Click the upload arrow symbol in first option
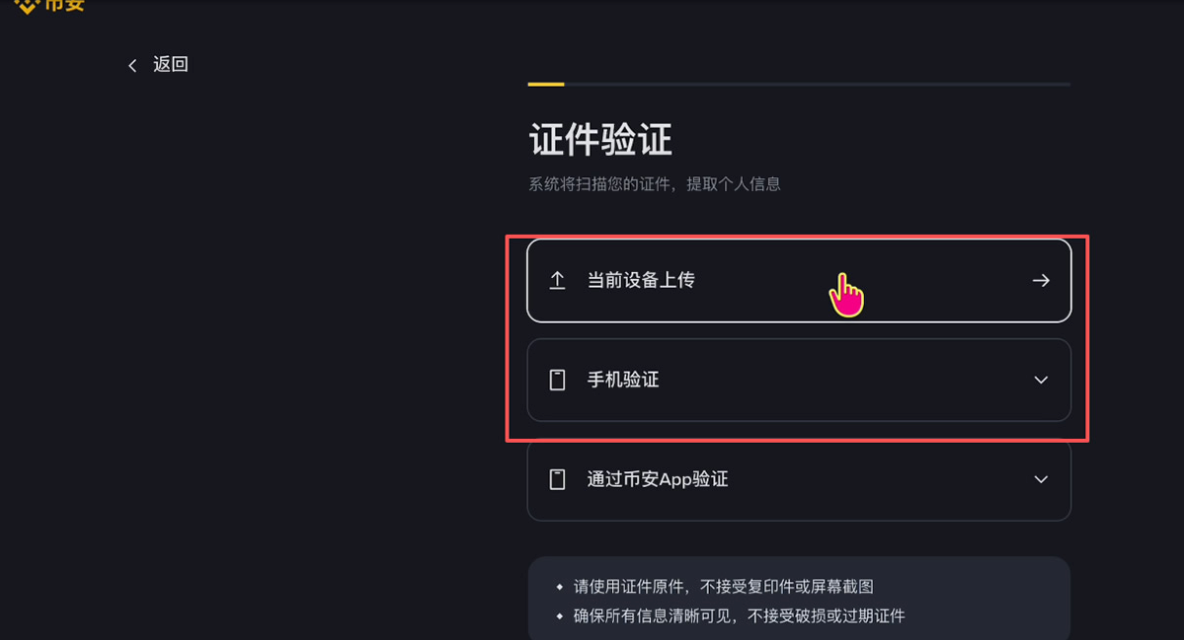Image resolution: width=1184 pixels, height=640 pixels. coord(557,280)
